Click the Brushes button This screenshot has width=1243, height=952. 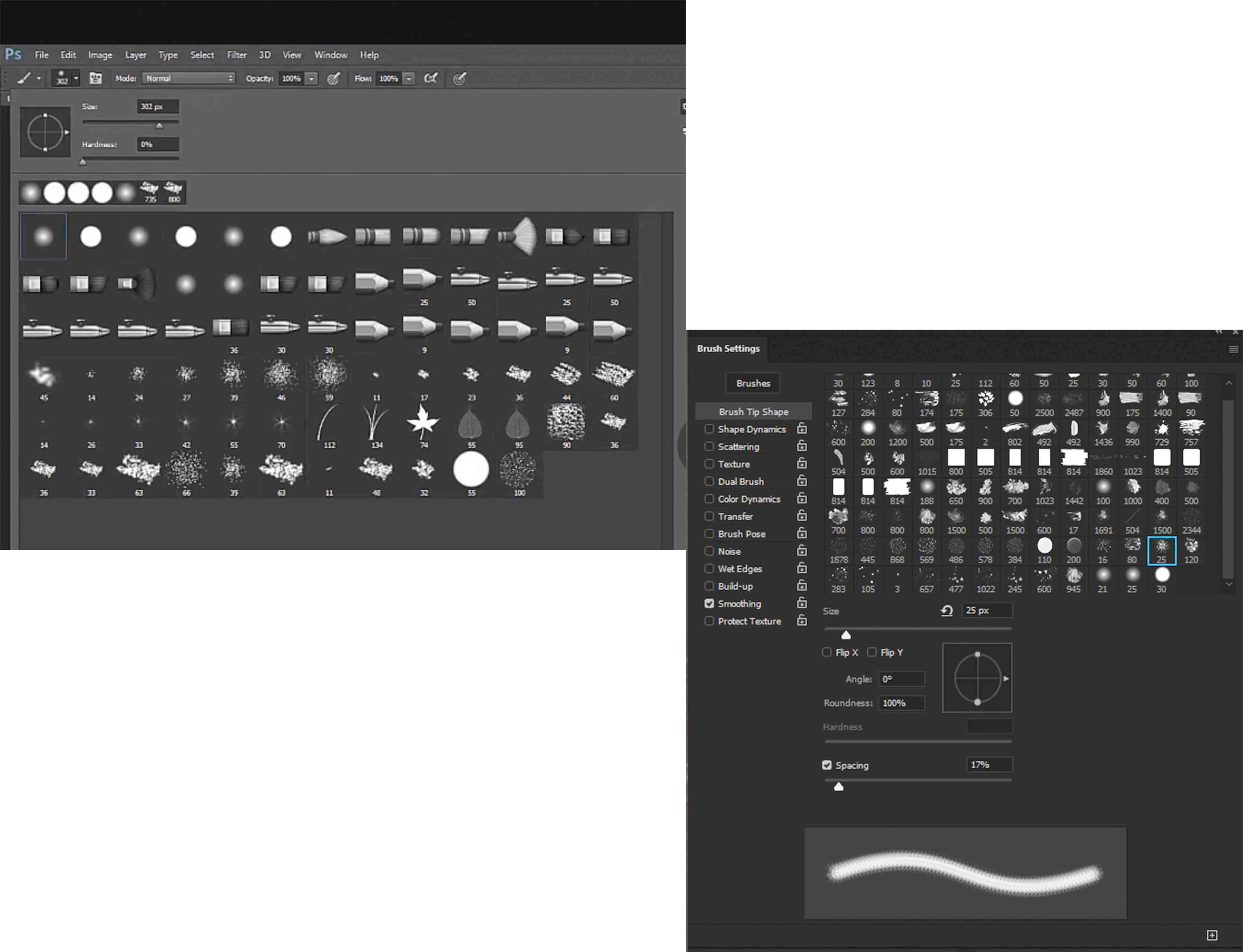coord(753,383)
